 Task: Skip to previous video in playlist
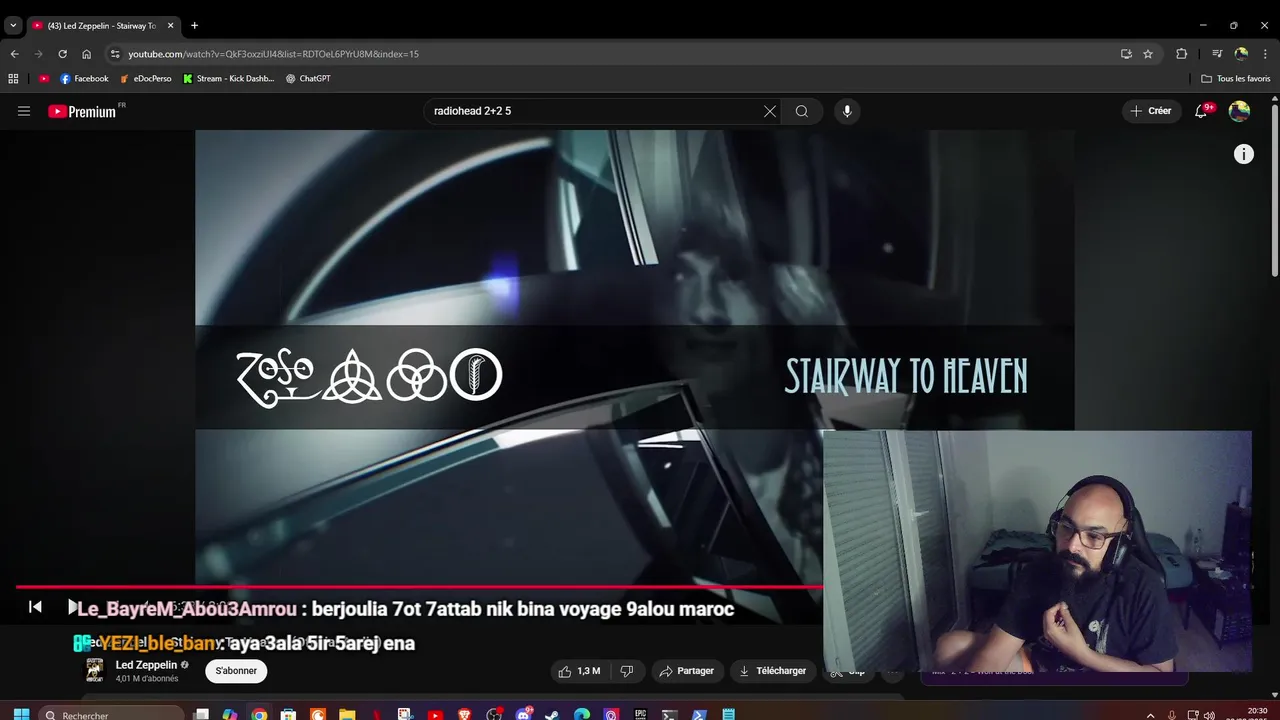[x=35, y=607]
